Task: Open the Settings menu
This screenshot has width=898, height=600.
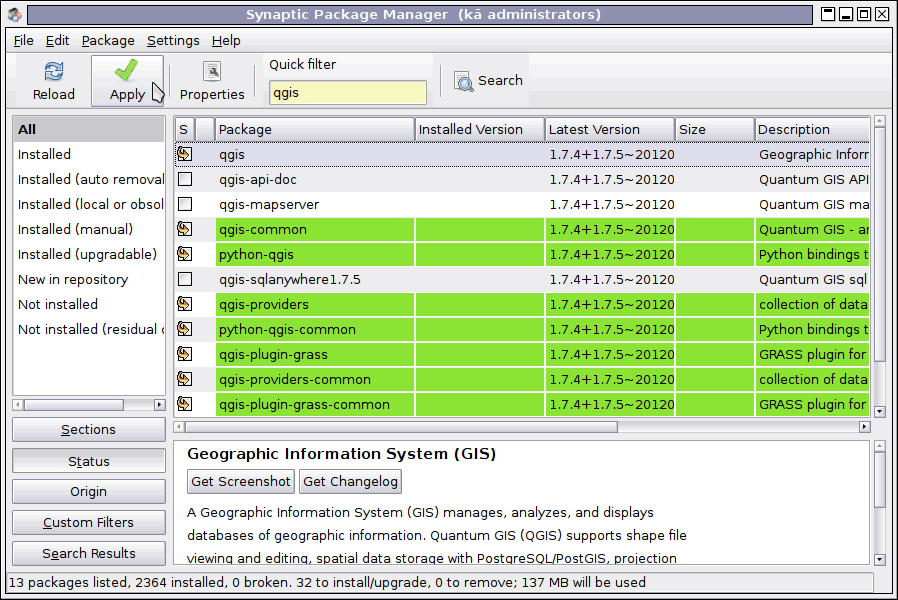Action: point(173,41)
